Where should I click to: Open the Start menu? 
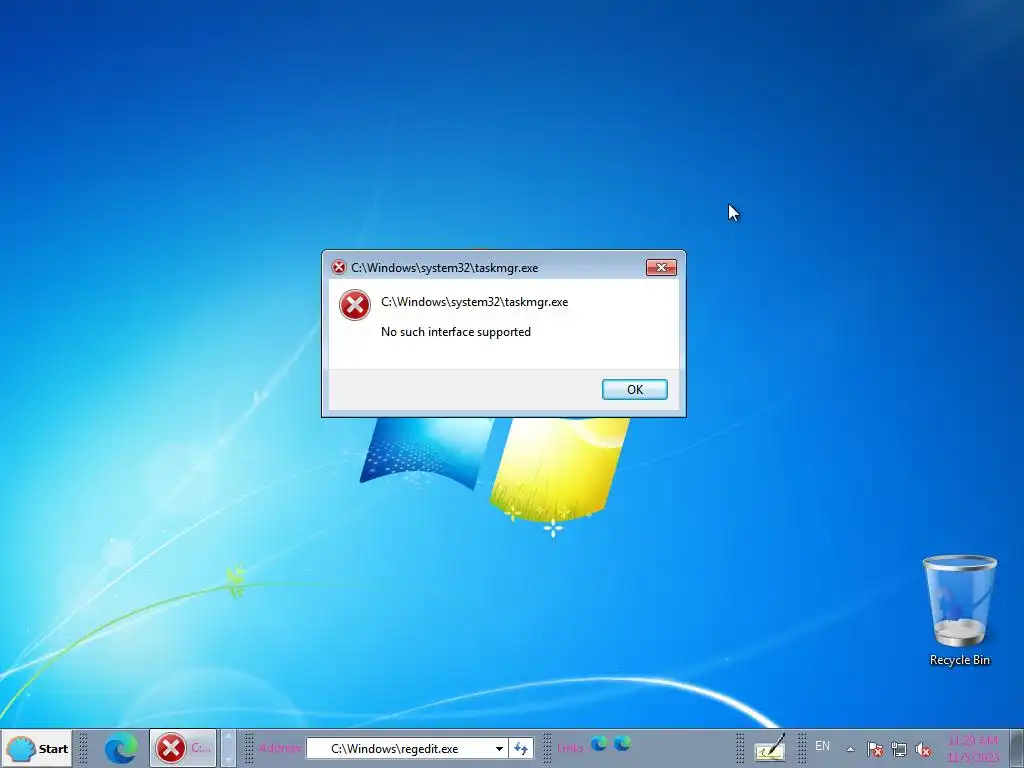point(37,748)
